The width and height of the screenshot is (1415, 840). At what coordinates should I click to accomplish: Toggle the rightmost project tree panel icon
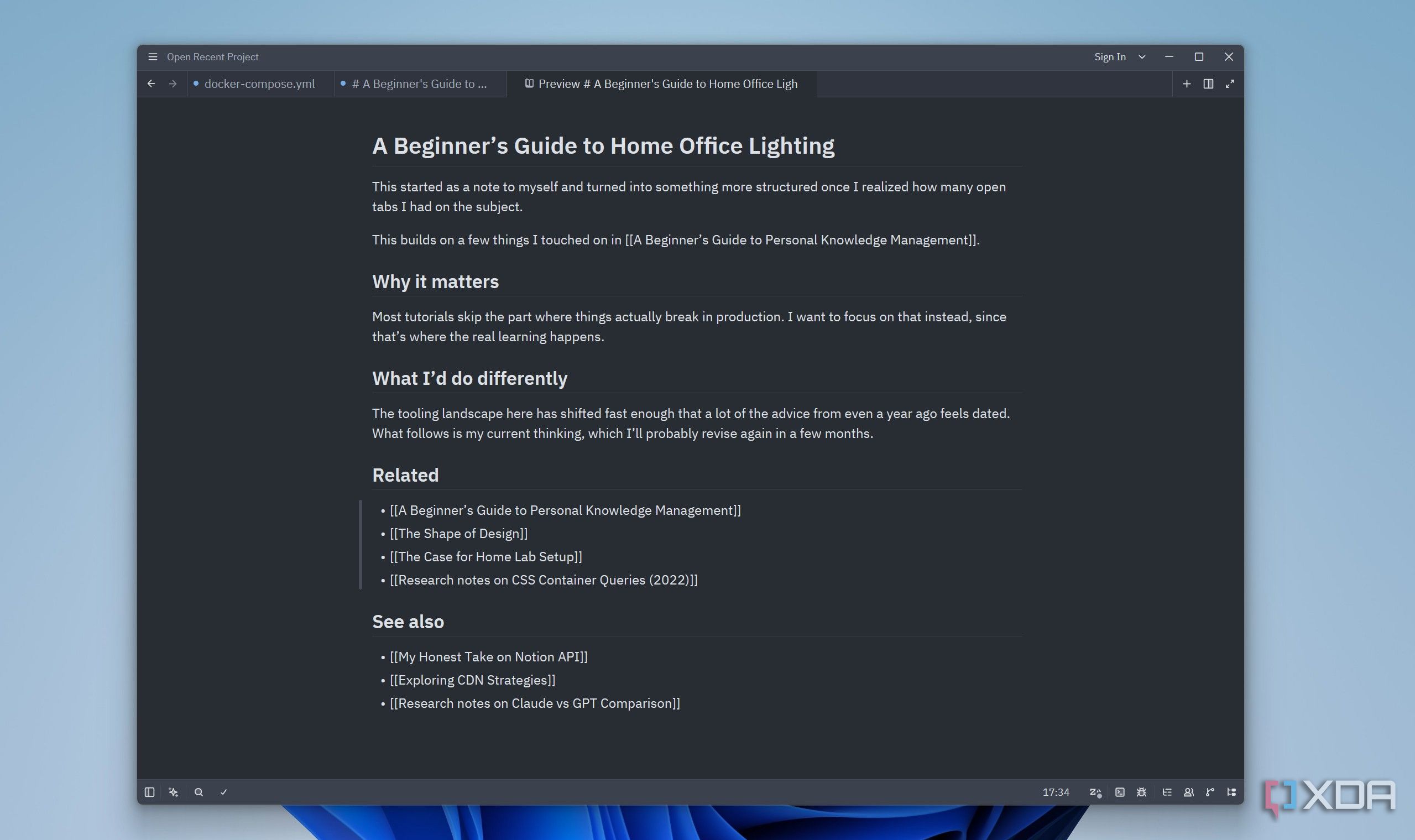[x=1231, y=792]
